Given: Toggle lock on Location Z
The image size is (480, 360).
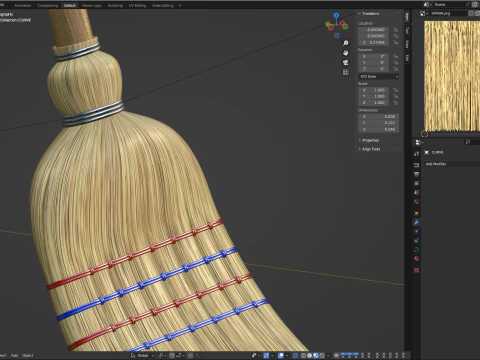Looking at the screenshot, I should pyautogui.click(x=396, y=42).
